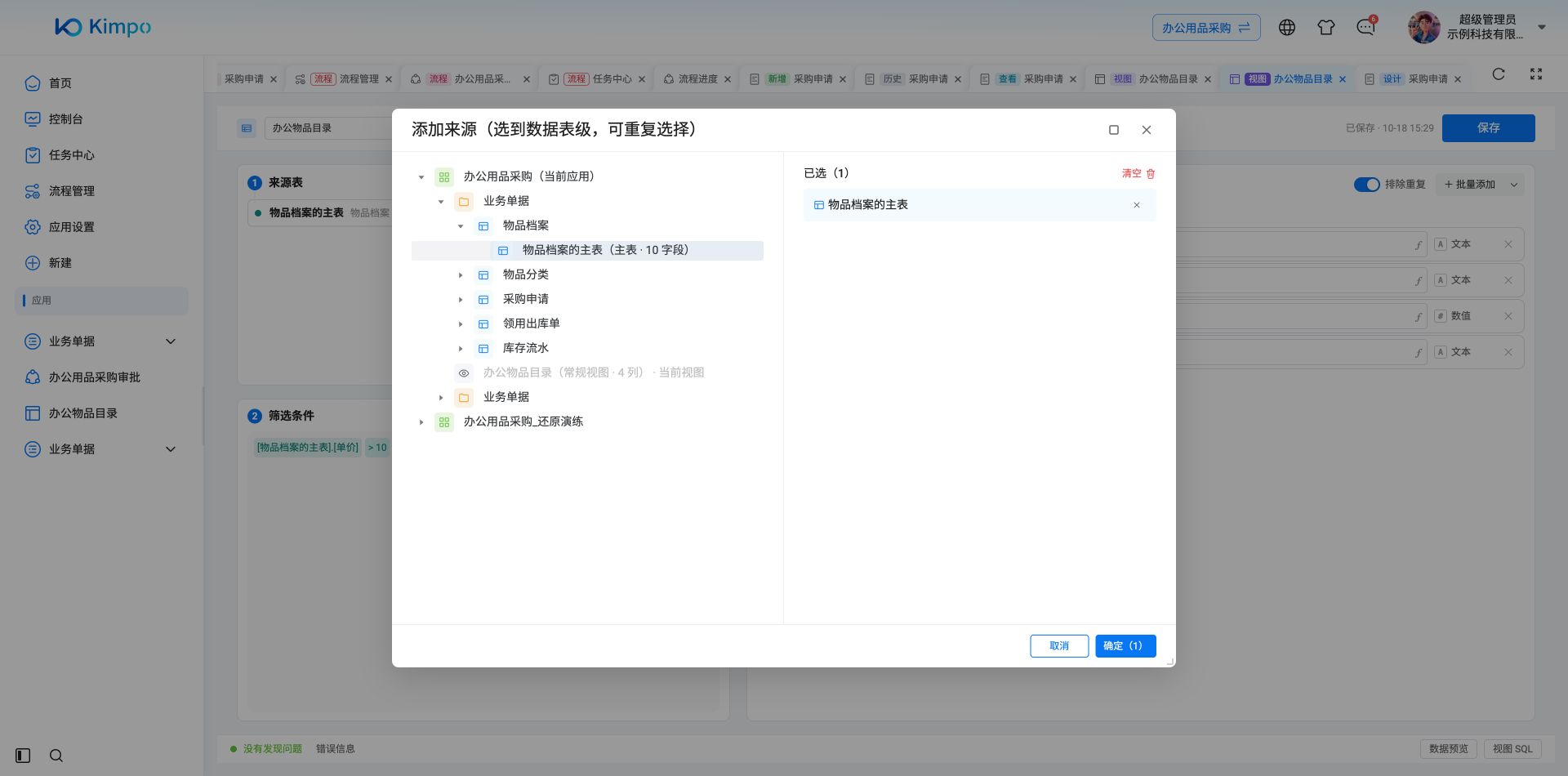Delete the 数值 field row
Viewport: 1568px width, 776px height.
tap(1508, 316)
